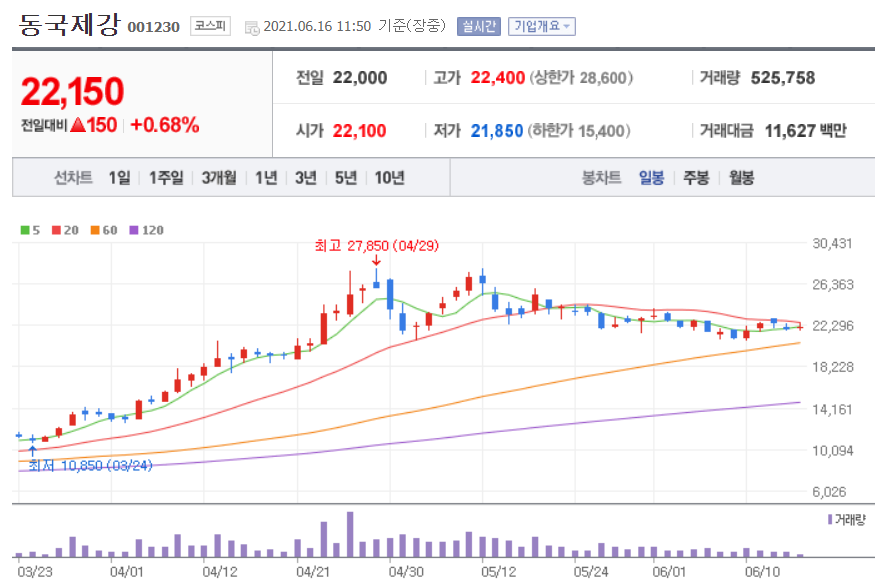The width and height of the screenshot is (875, 585).
Task: Click the 시가 22,100 open price value
Action: point(360,131)
